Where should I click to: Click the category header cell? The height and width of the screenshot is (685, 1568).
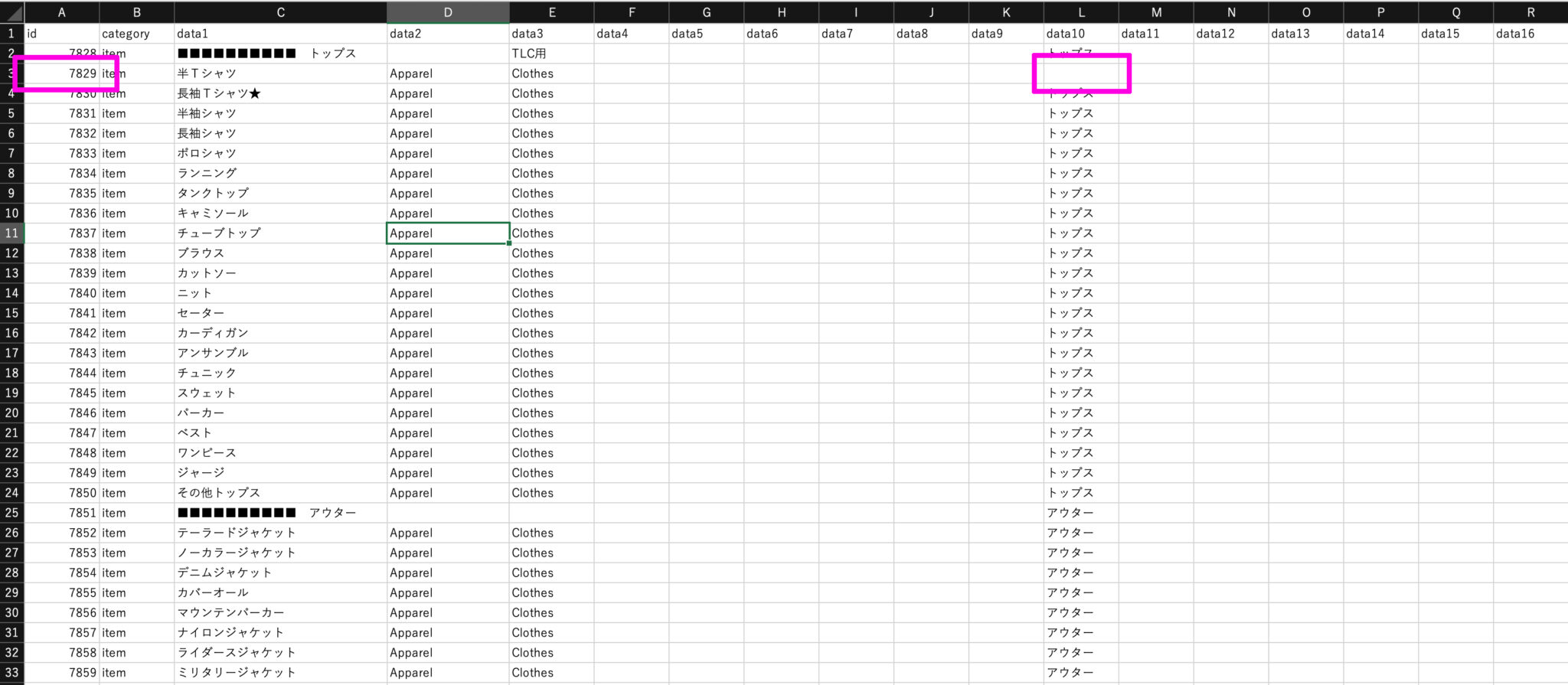click(x=136, y=34)
